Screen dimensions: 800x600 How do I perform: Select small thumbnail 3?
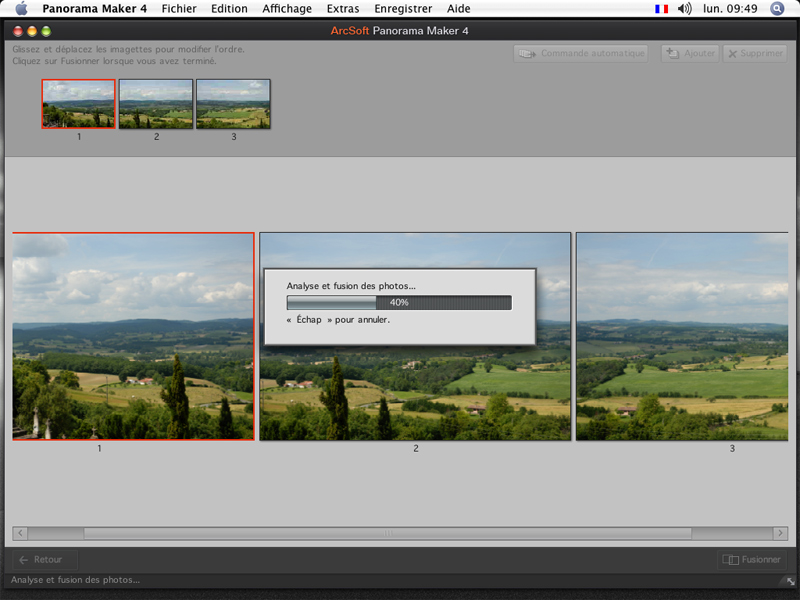coord(233,104)
